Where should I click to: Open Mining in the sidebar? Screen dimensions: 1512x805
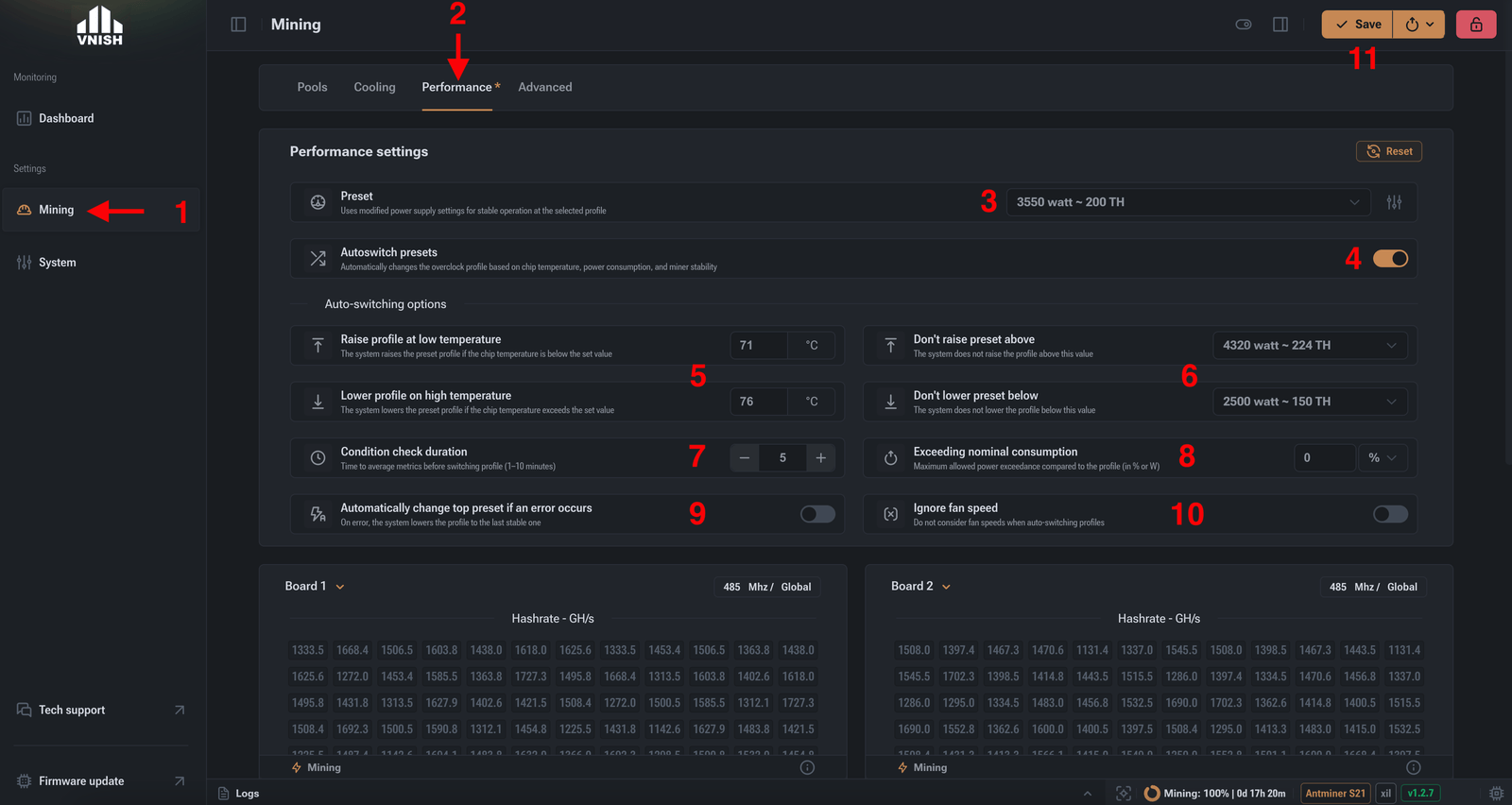tap(100, 210)
